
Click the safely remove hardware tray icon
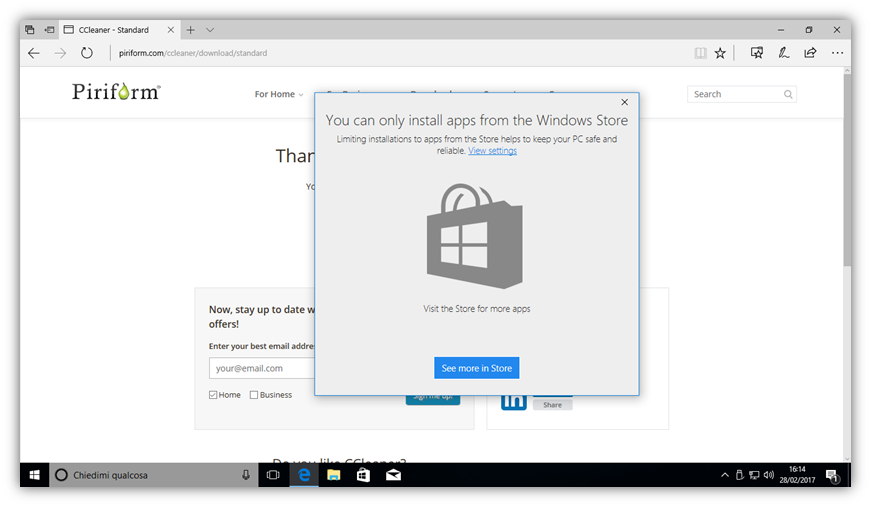tap(739, 475)
